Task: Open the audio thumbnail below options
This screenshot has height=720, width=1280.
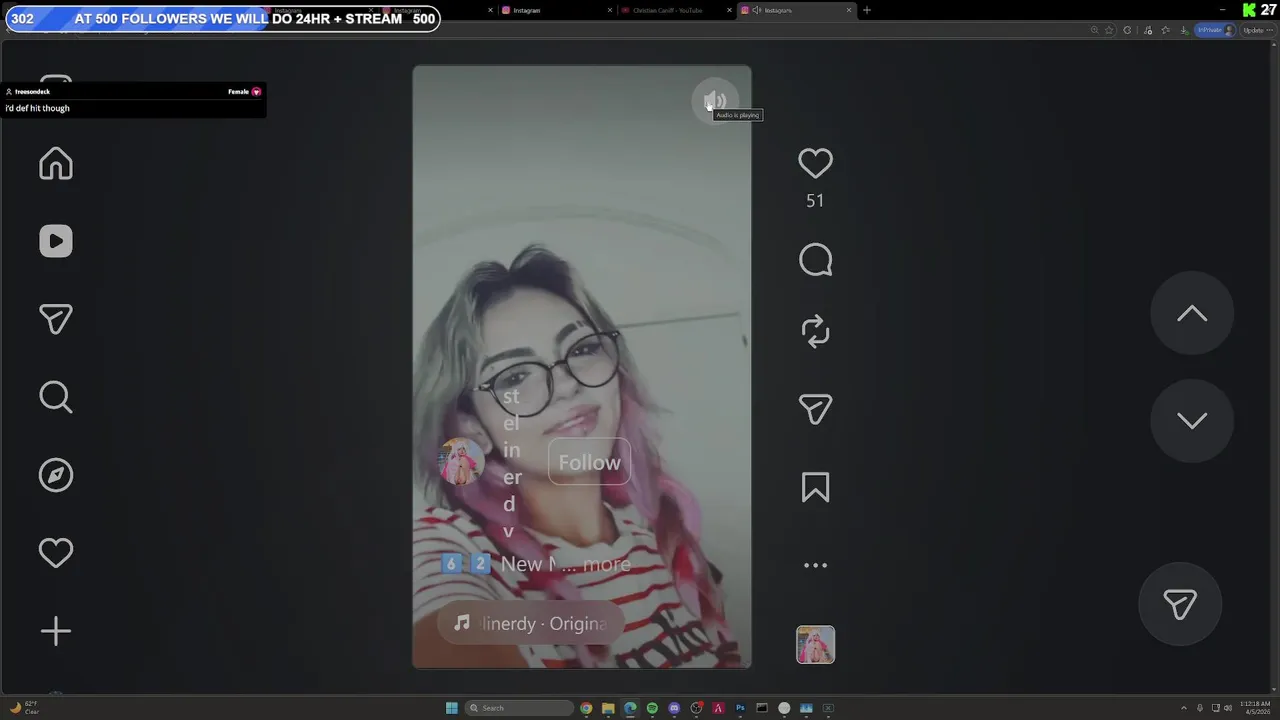Action: point(815,645)
